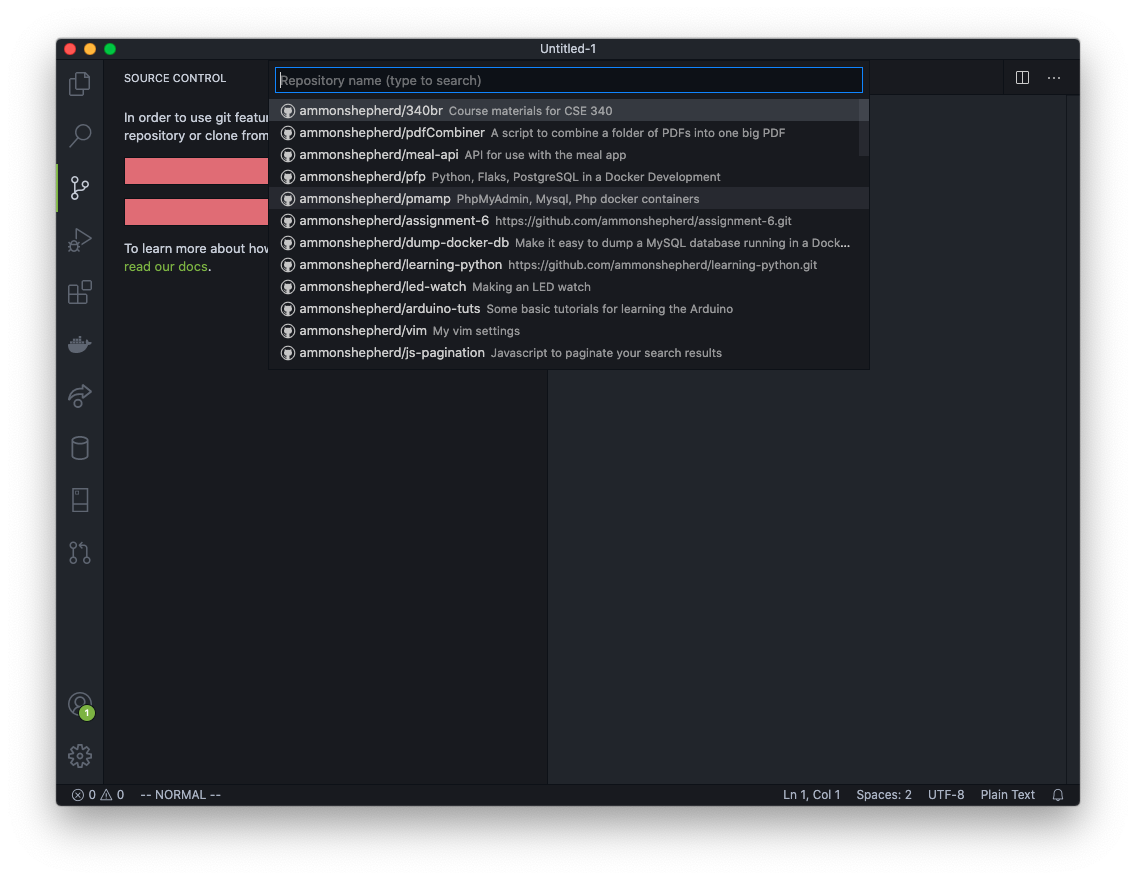Pick the ammonshepherd/js-pagination repository
The height and width of the screenshot is (880, 1136).
coord(569,353)
